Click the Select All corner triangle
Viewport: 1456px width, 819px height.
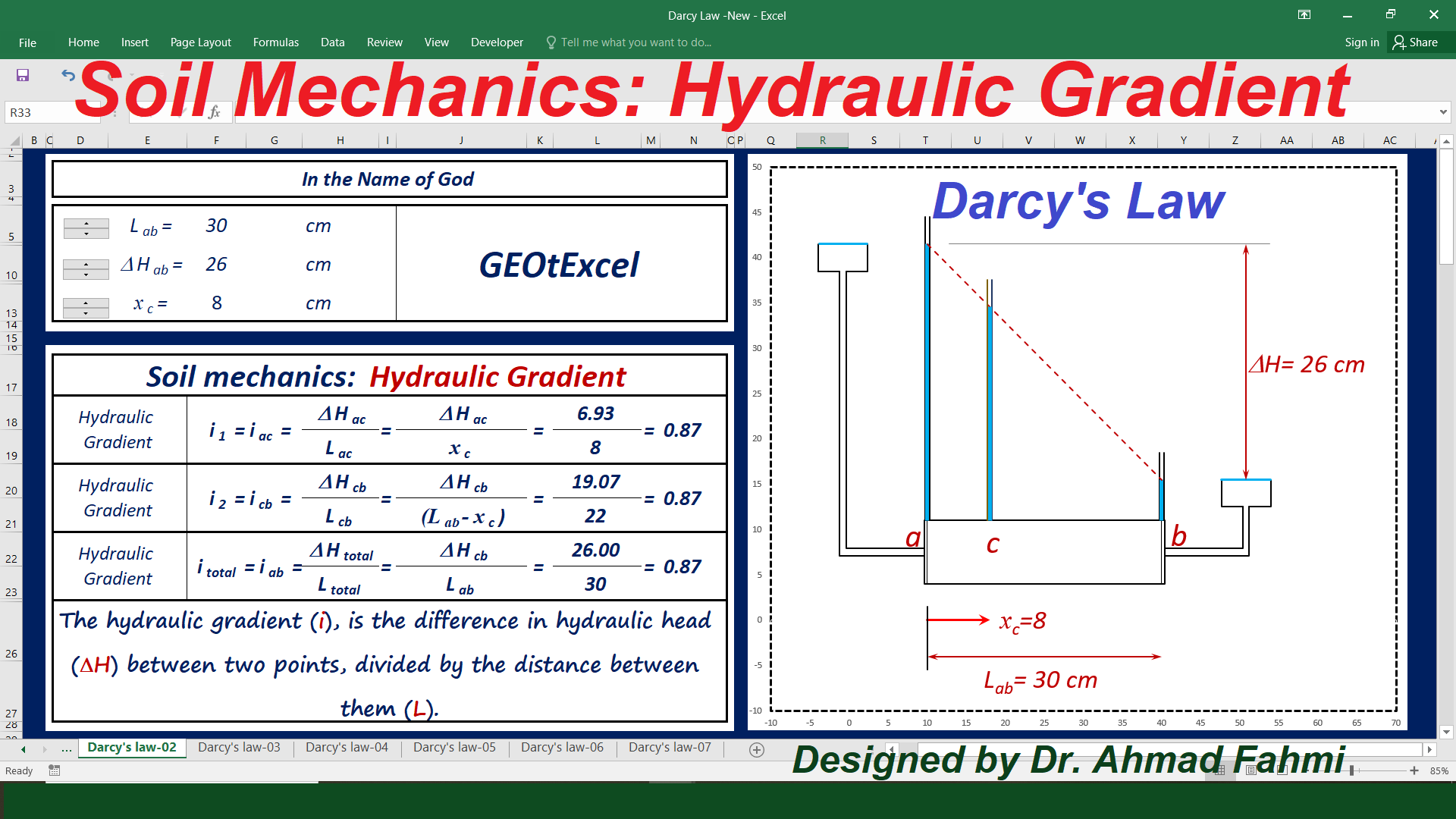coord(14,141)
